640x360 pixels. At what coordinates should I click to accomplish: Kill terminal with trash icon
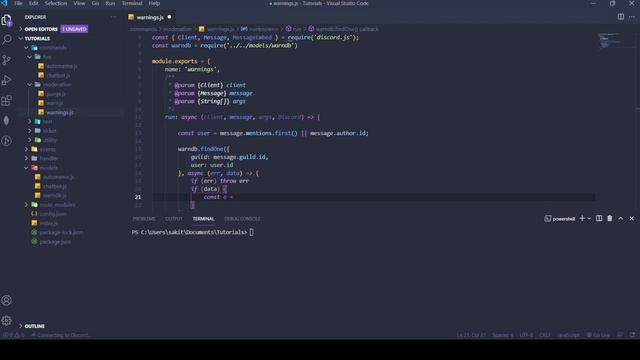610,219
